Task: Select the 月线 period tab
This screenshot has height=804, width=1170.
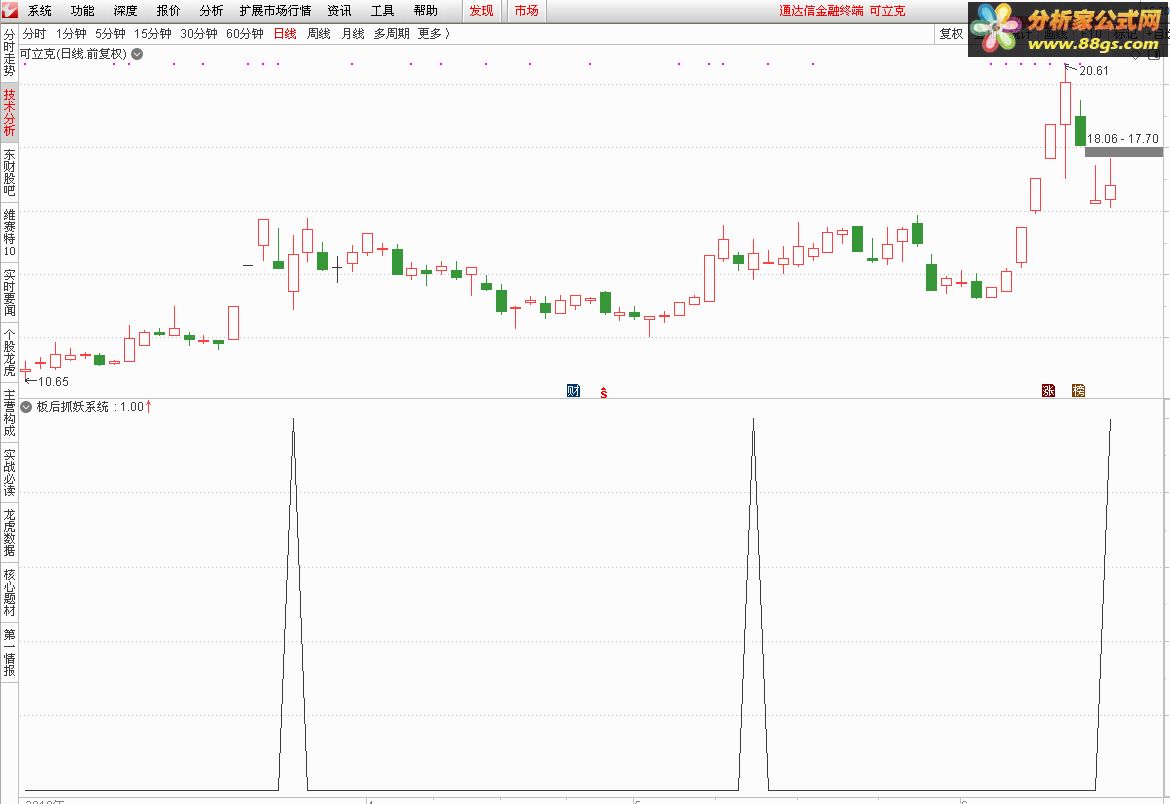Action: point(353,34)
